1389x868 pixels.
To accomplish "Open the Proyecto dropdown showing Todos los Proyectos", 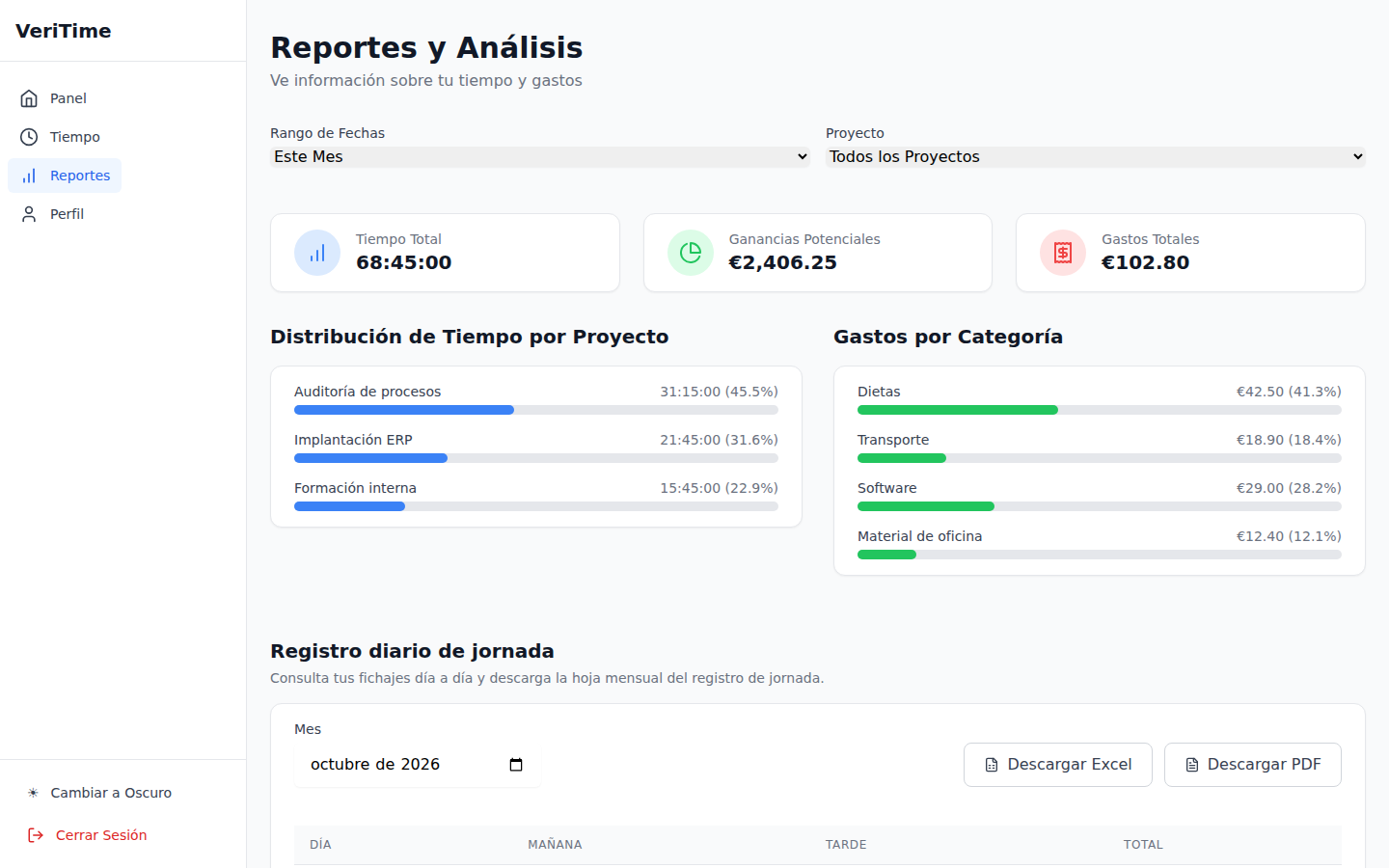I will tap(1096, 157).
